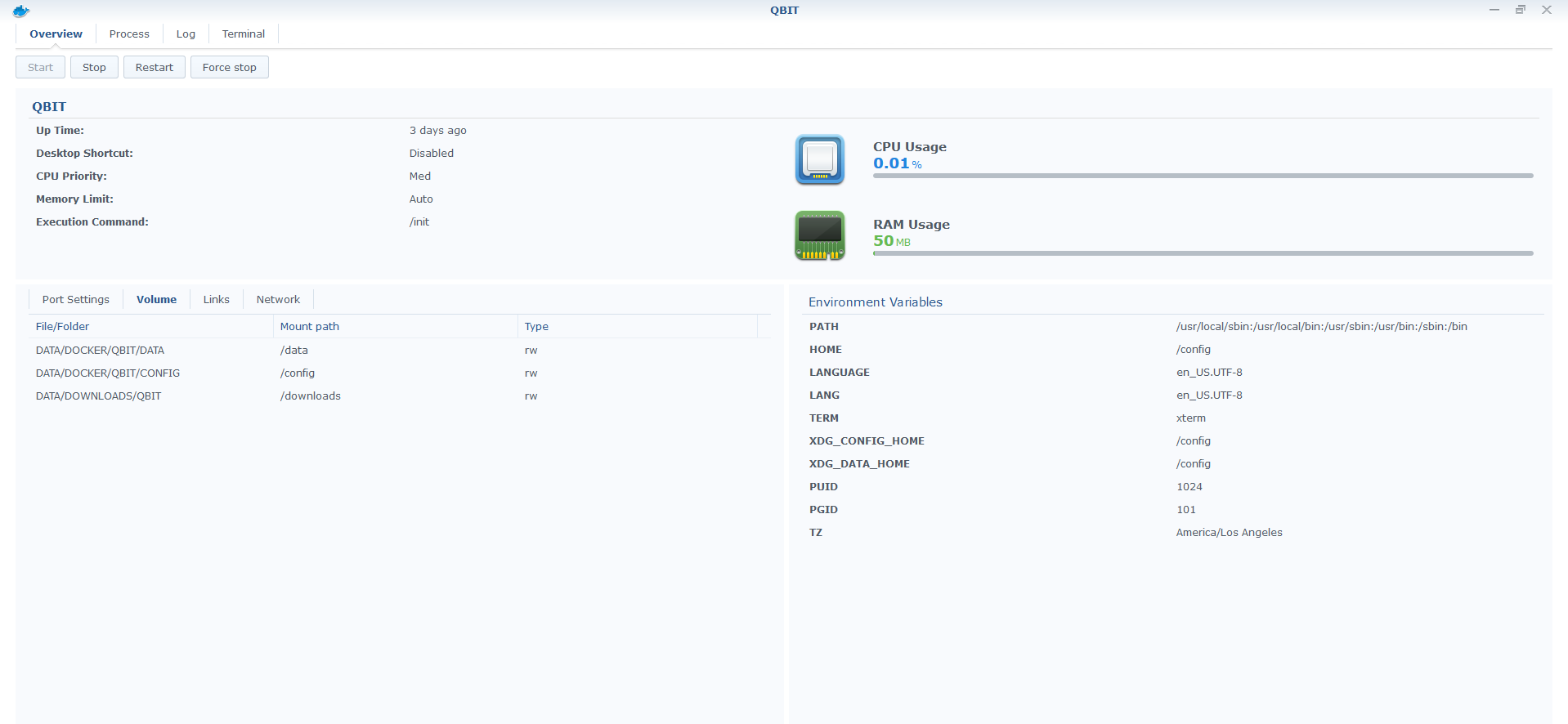
Task: Click the Desktop Shortcut Disabled value
Action: 432,153
